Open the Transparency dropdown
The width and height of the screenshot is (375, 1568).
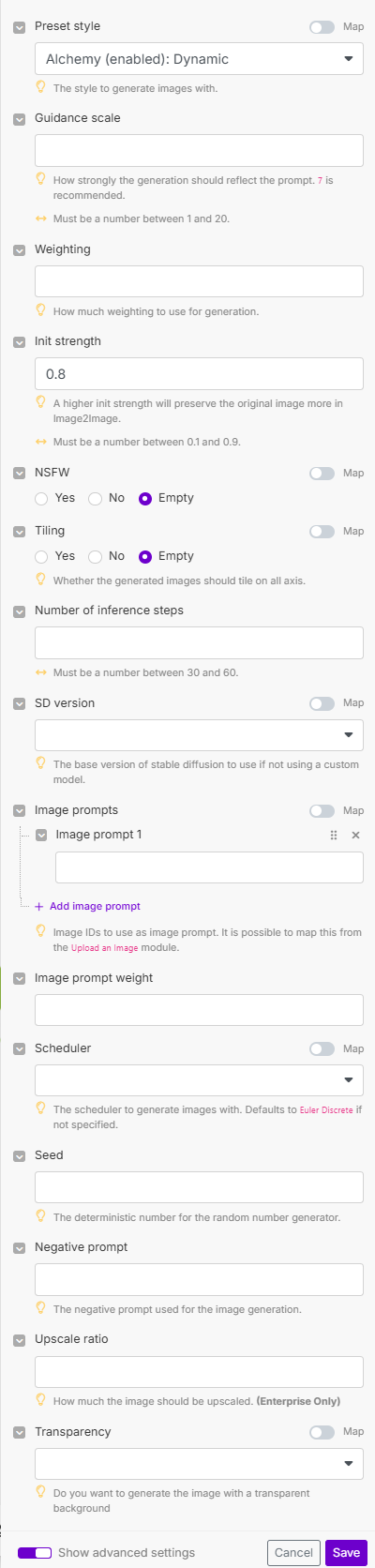[199, 1464]
